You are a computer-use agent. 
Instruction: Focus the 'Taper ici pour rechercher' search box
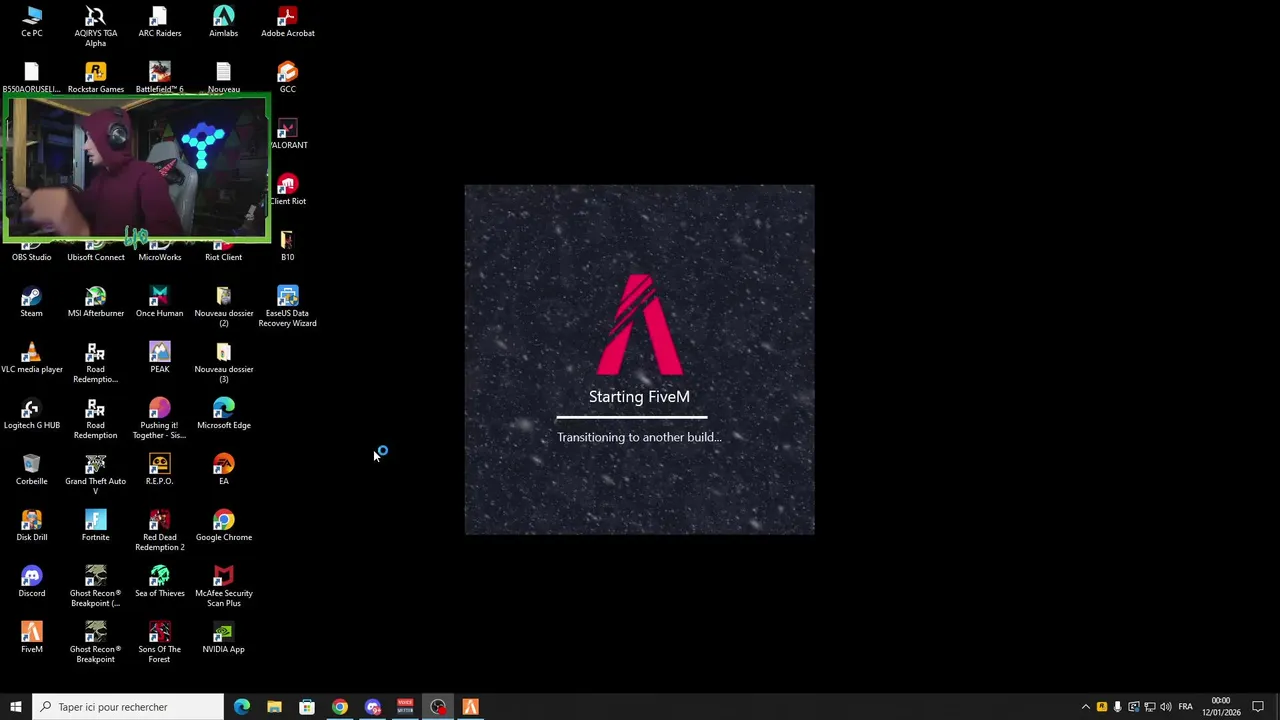(x=128, y=707)
